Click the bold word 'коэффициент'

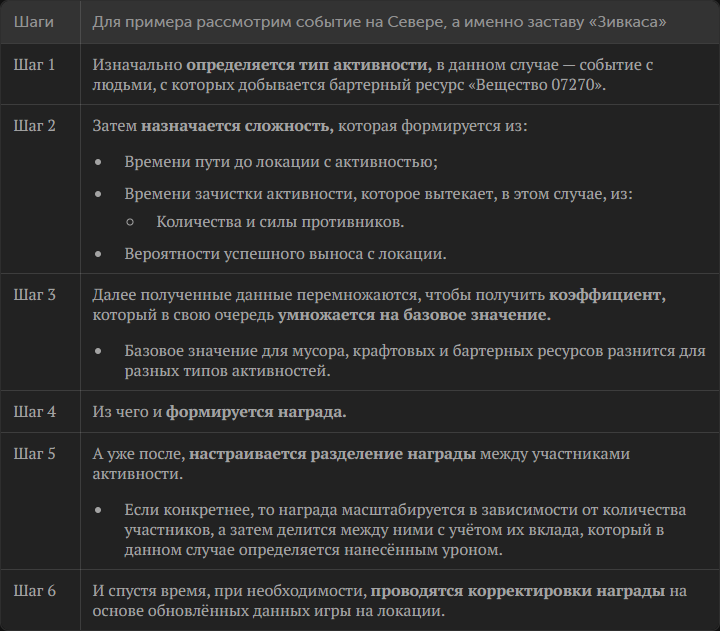pyautogui.click(x=607, y=295)
